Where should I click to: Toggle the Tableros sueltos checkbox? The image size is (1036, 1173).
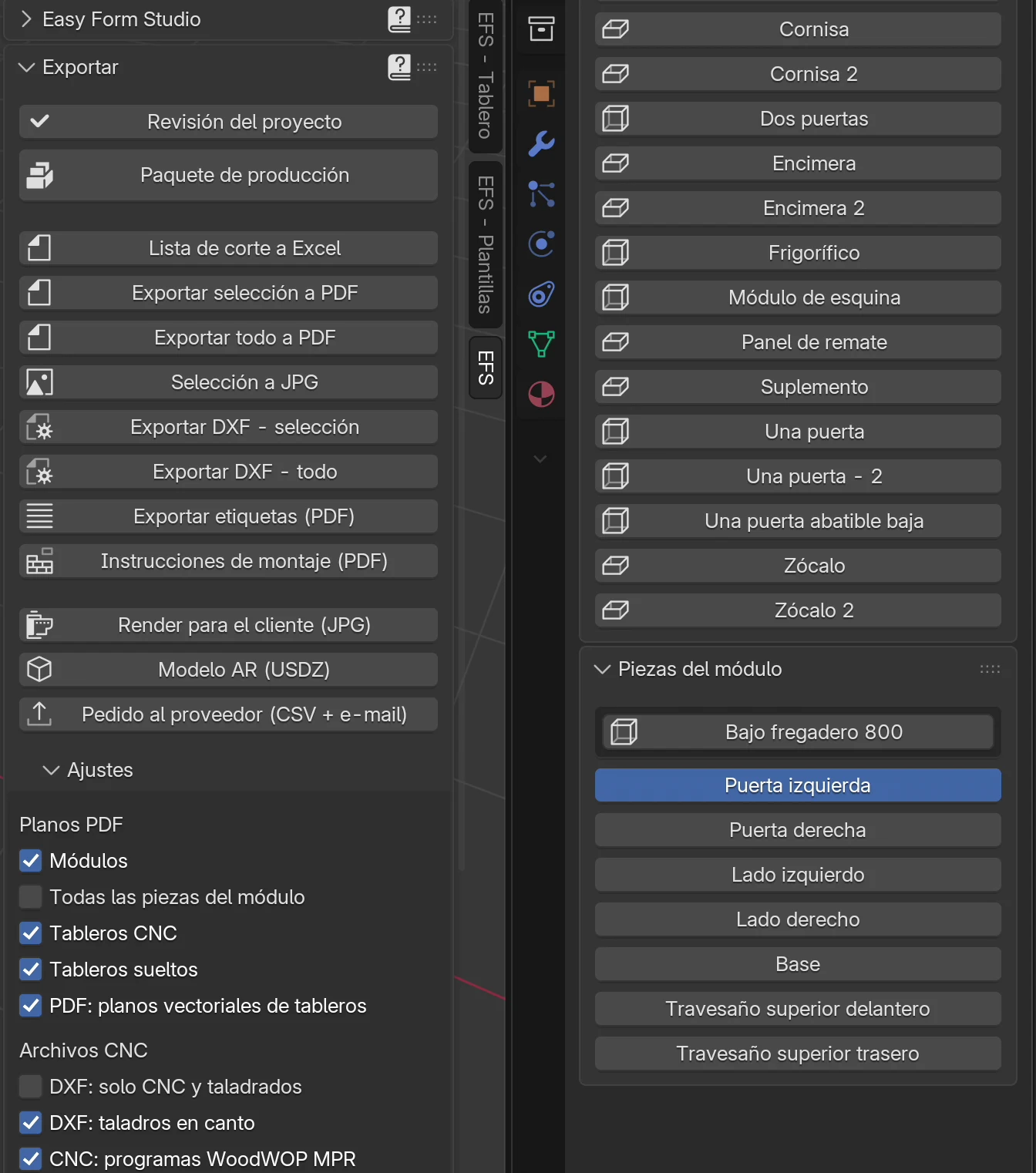[31, 970]
